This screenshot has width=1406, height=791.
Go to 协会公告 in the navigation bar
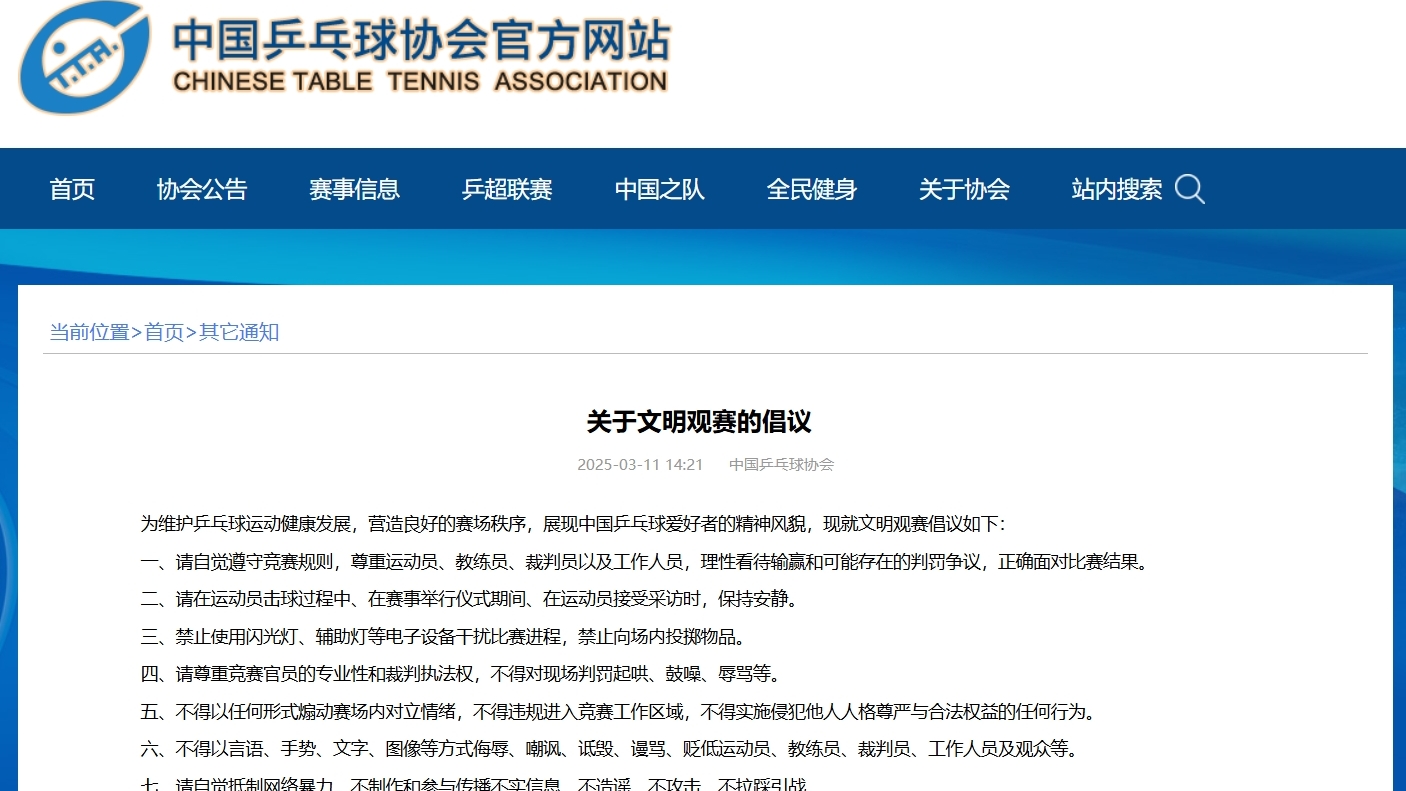[202, 189]
